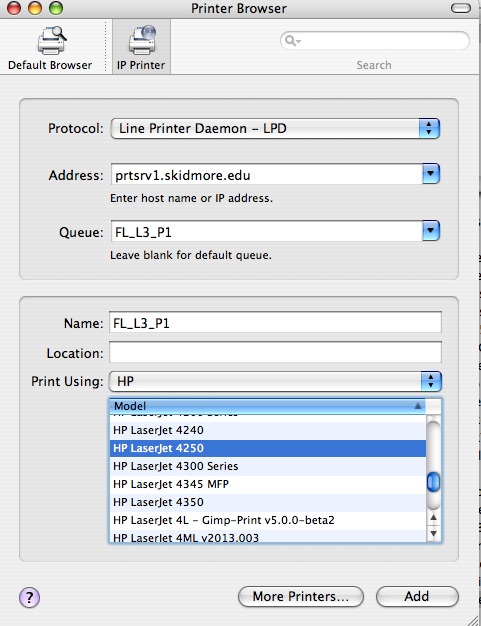Sort list via Model header triangle
Screen dimensions: 481x626
click(x=418, y=406)
